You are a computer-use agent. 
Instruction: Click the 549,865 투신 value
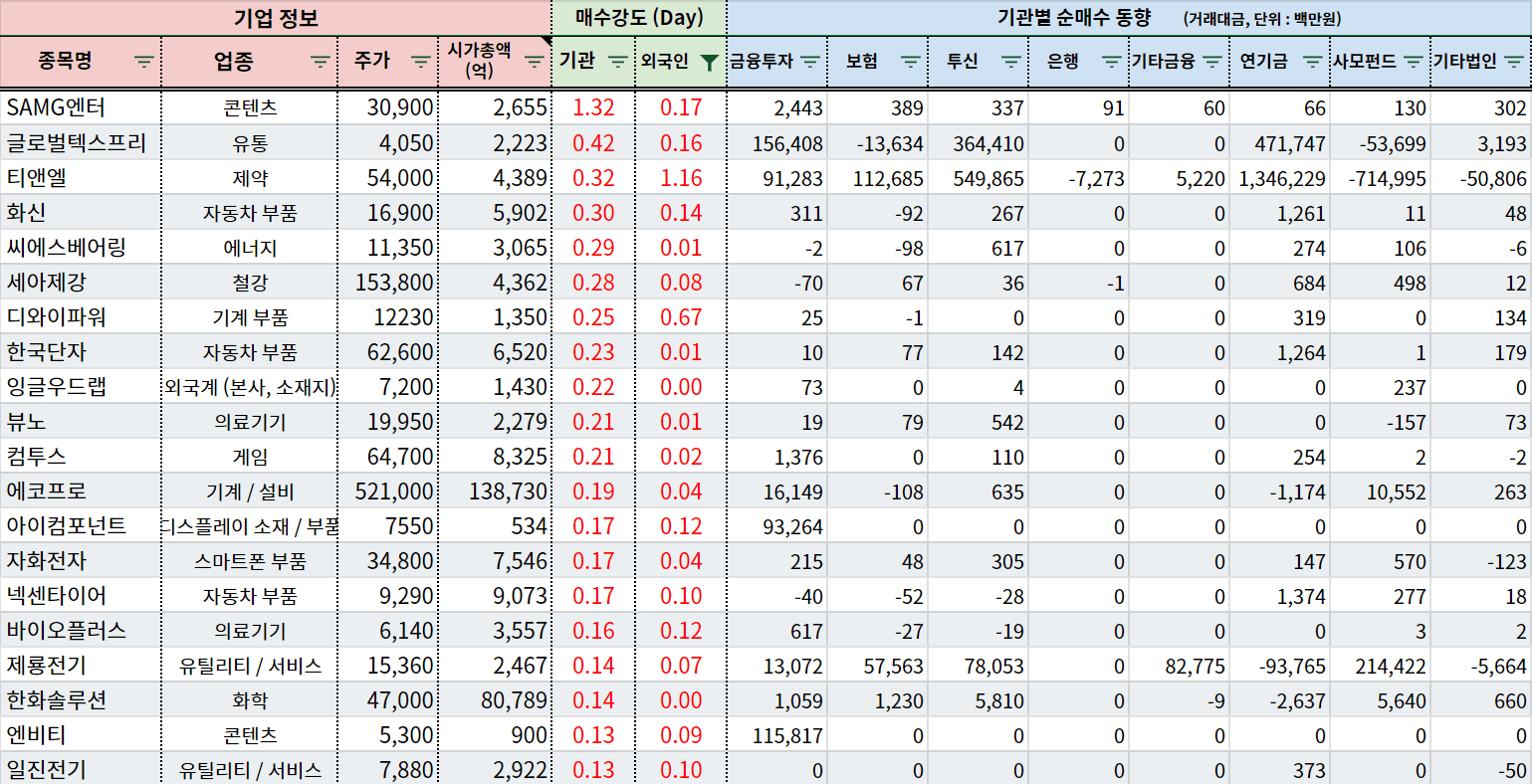click(979, 177)
